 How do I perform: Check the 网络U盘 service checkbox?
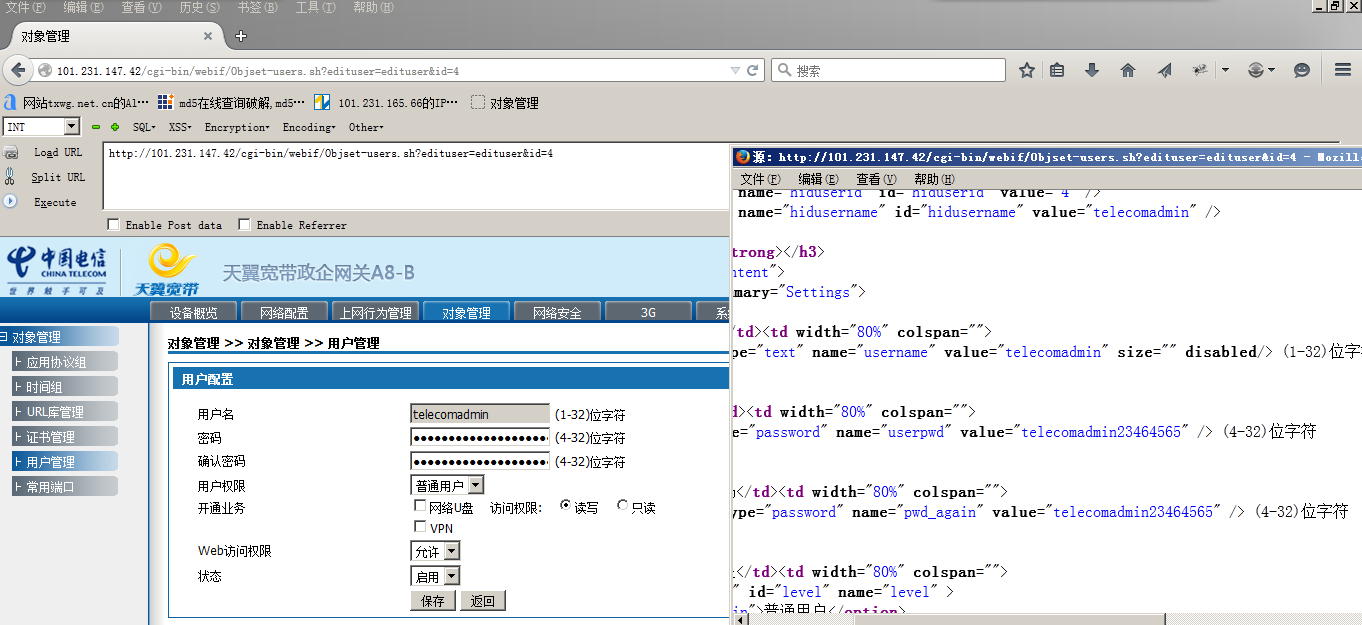coord(420,506)
